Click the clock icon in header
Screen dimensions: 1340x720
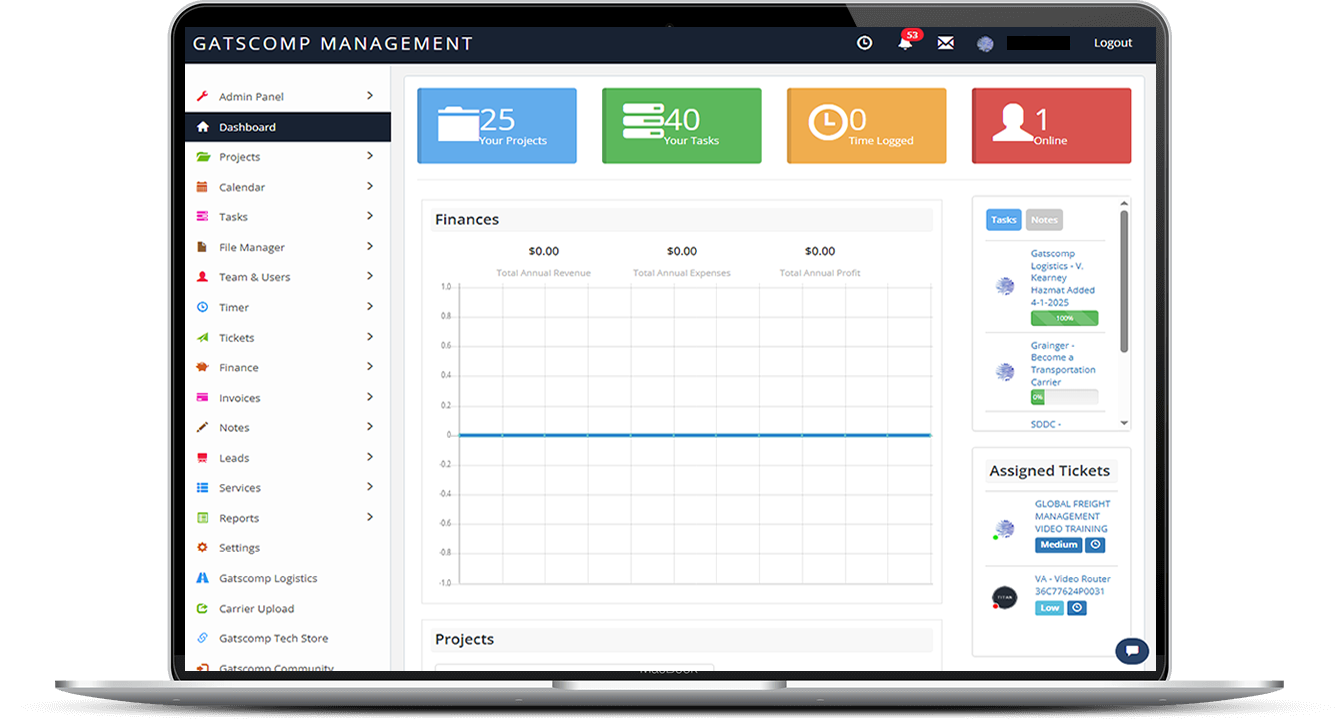click(865, 43)
